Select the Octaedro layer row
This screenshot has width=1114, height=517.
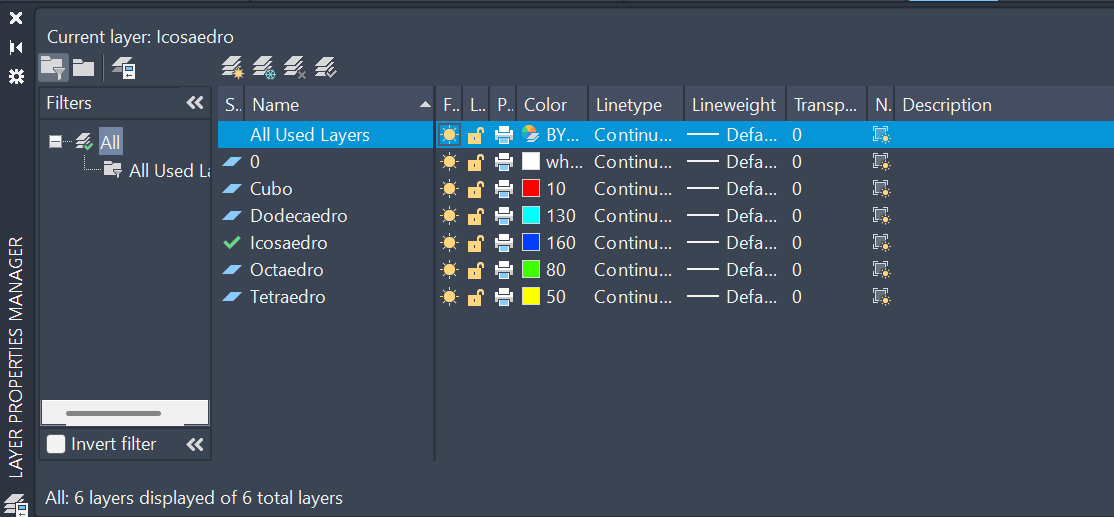pos(287,270)
